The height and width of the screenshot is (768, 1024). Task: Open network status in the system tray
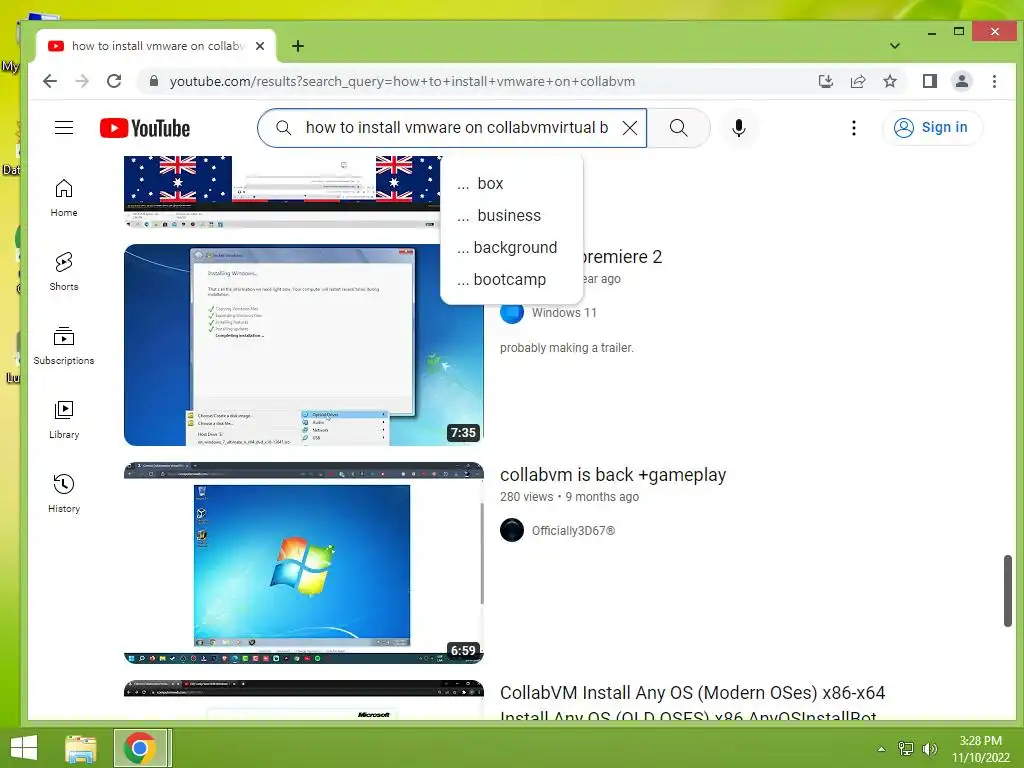coord(905,749)
